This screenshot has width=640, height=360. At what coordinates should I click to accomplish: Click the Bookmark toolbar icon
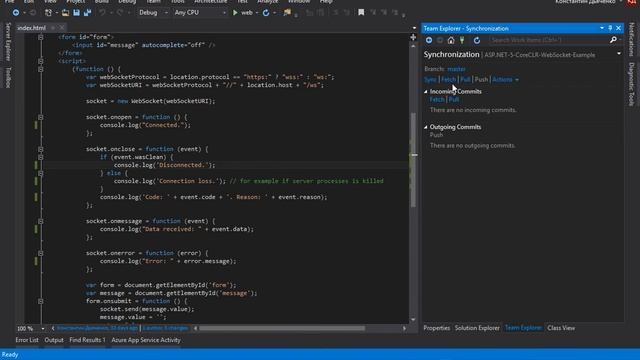pyautogui.click(x=361, y=13)
